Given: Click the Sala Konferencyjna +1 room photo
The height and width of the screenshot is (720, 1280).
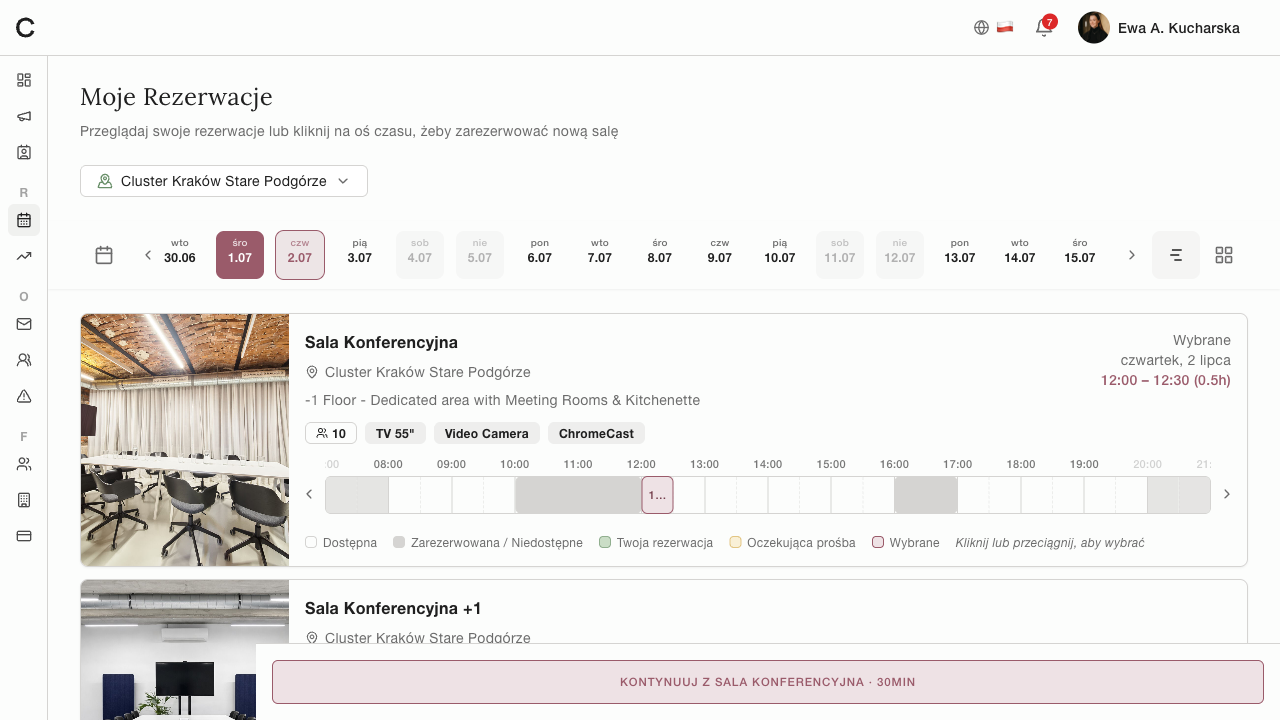Looking at the screenshot, I should tap(185, 650).
